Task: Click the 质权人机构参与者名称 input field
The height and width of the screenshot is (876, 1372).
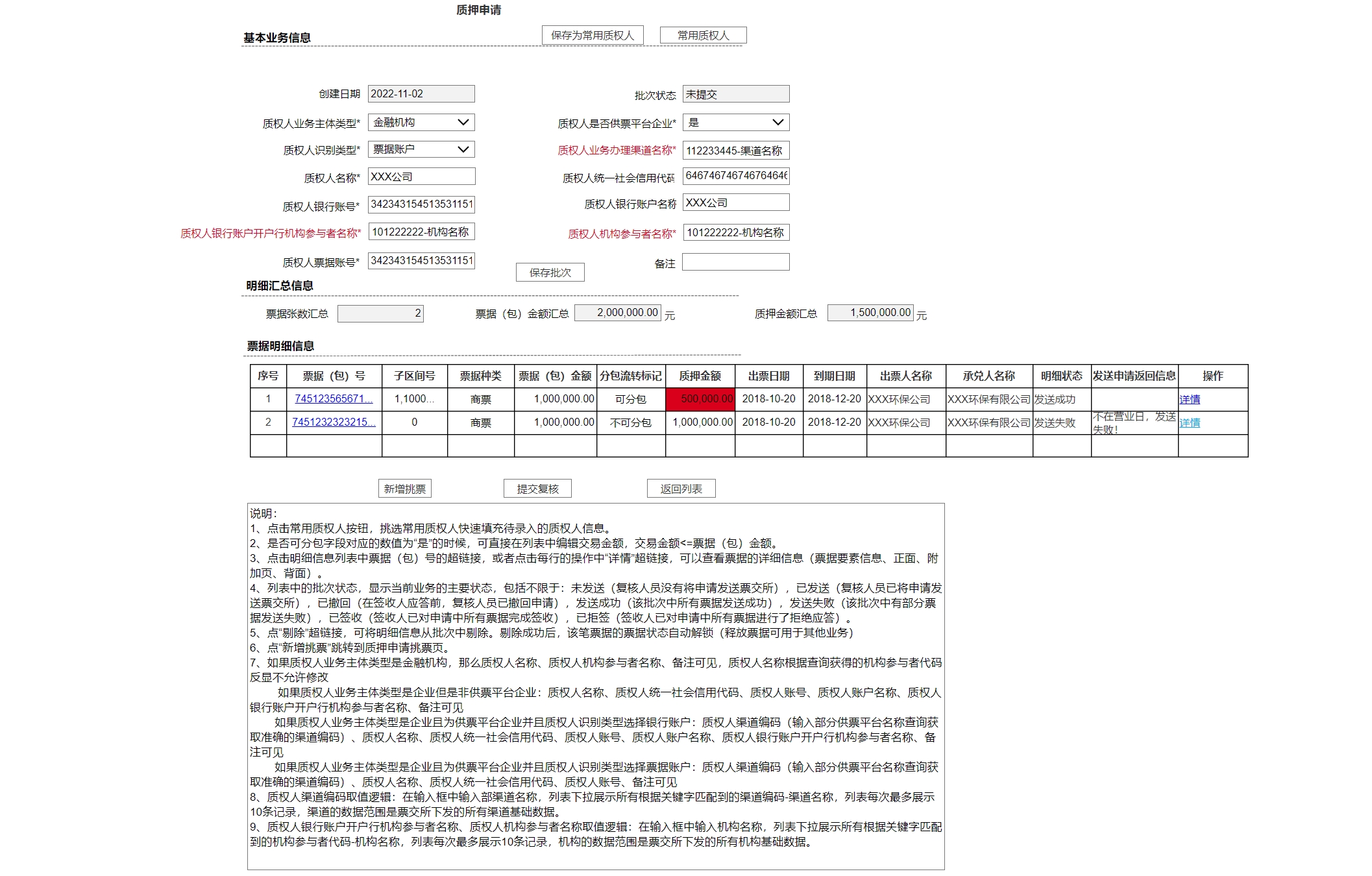Action: click(x=736, y=232)
